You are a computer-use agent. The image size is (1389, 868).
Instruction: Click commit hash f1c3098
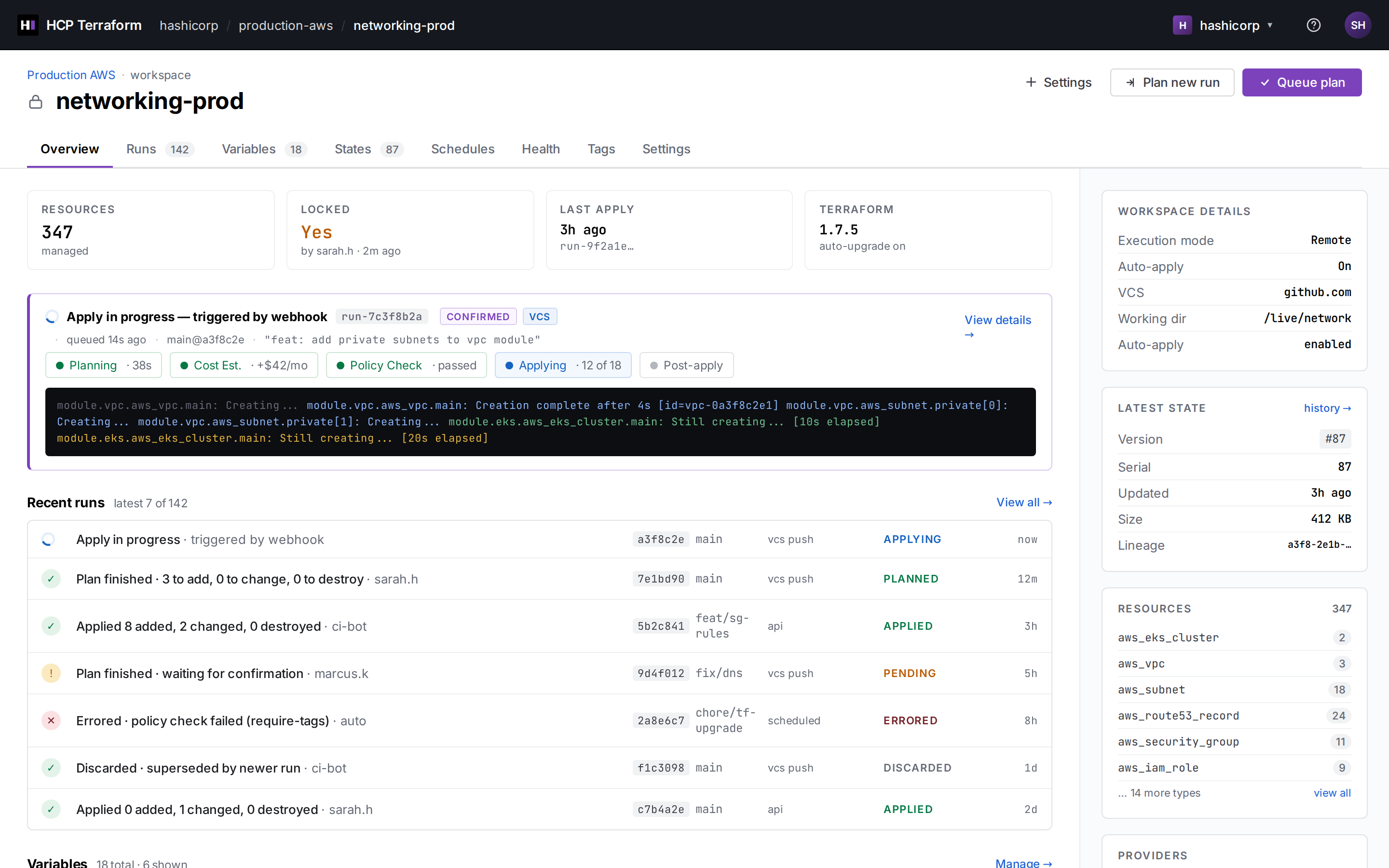pos(661,768)
